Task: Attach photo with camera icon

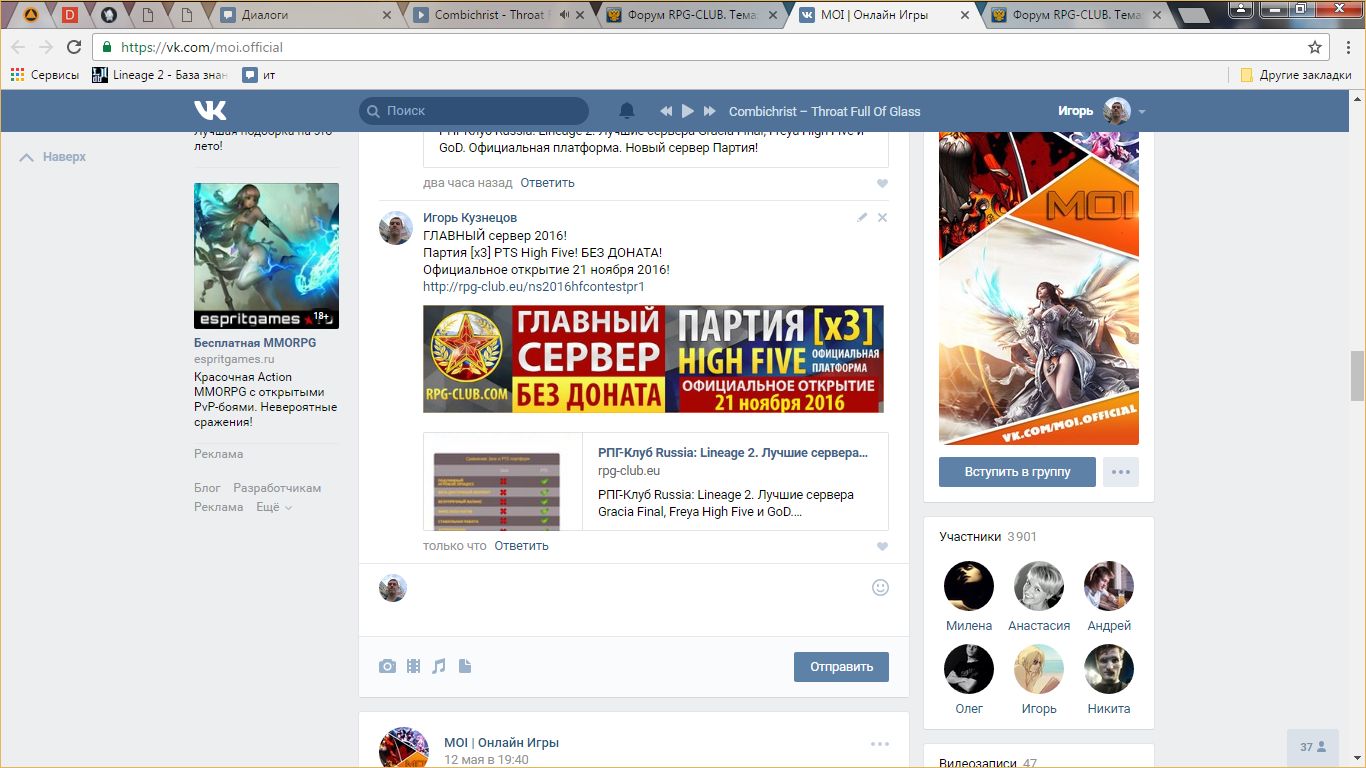Action: (x=387, y=666)
